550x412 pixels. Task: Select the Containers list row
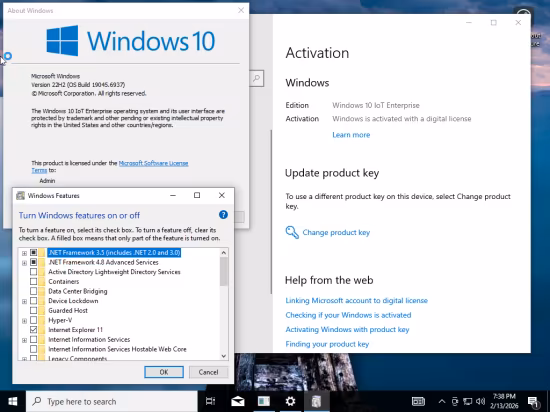tap(63, 281)
